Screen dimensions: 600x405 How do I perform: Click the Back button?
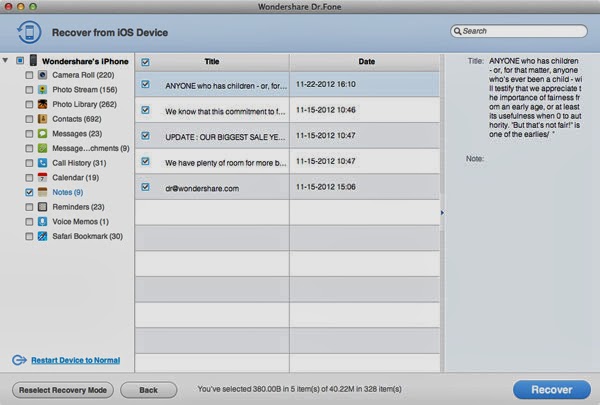[148, 390]
